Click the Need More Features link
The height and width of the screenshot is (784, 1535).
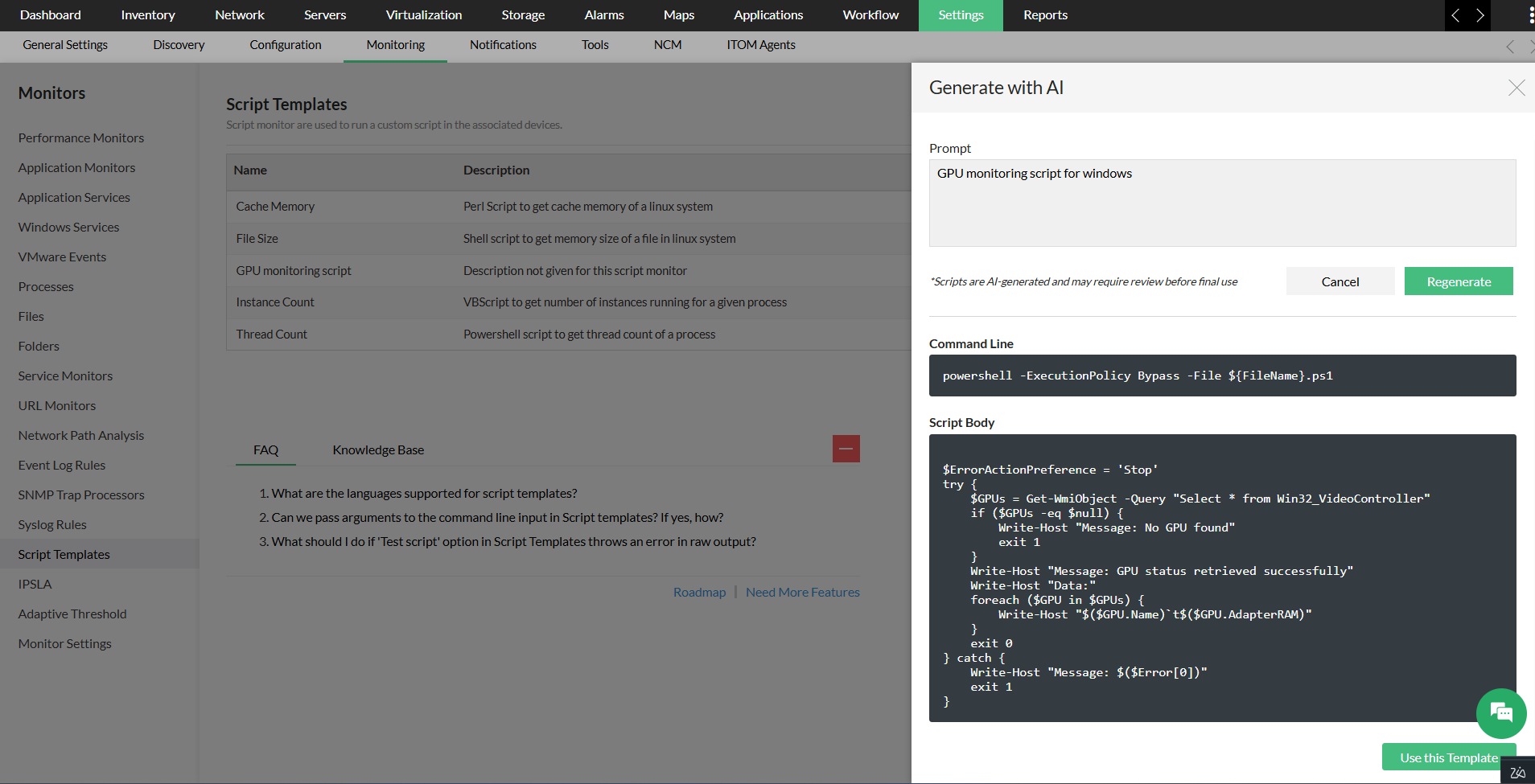pos(802,593)
